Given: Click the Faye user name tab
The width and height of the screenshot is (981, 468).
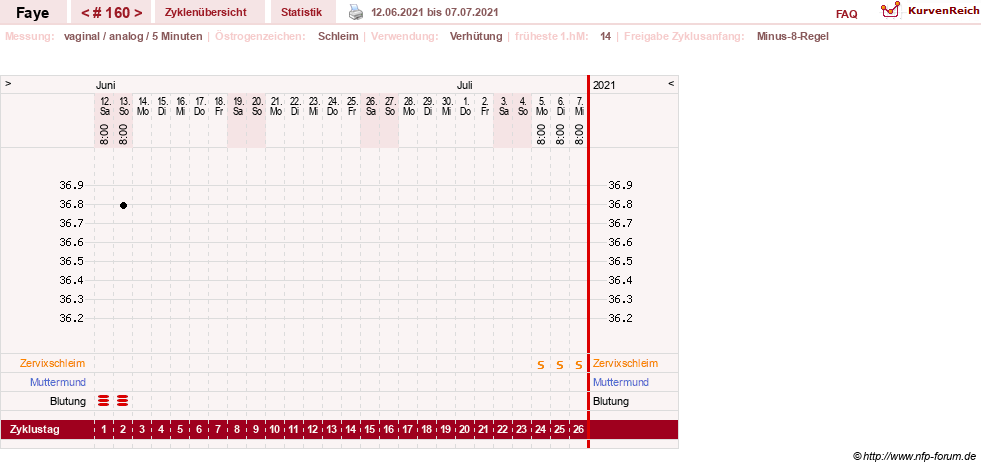Looking at the screenshot, I should (33, 12).
